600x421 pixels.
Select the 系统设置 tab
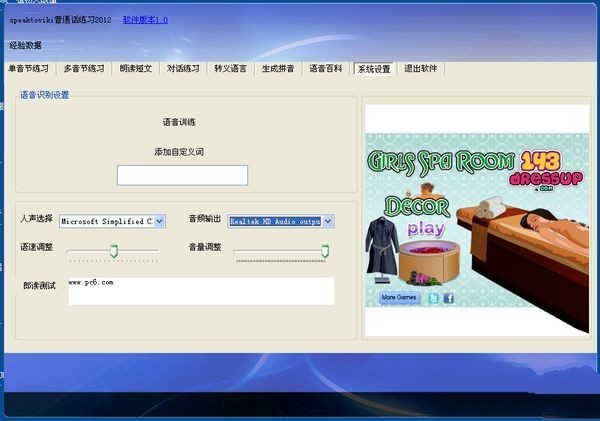coord(374,69)
